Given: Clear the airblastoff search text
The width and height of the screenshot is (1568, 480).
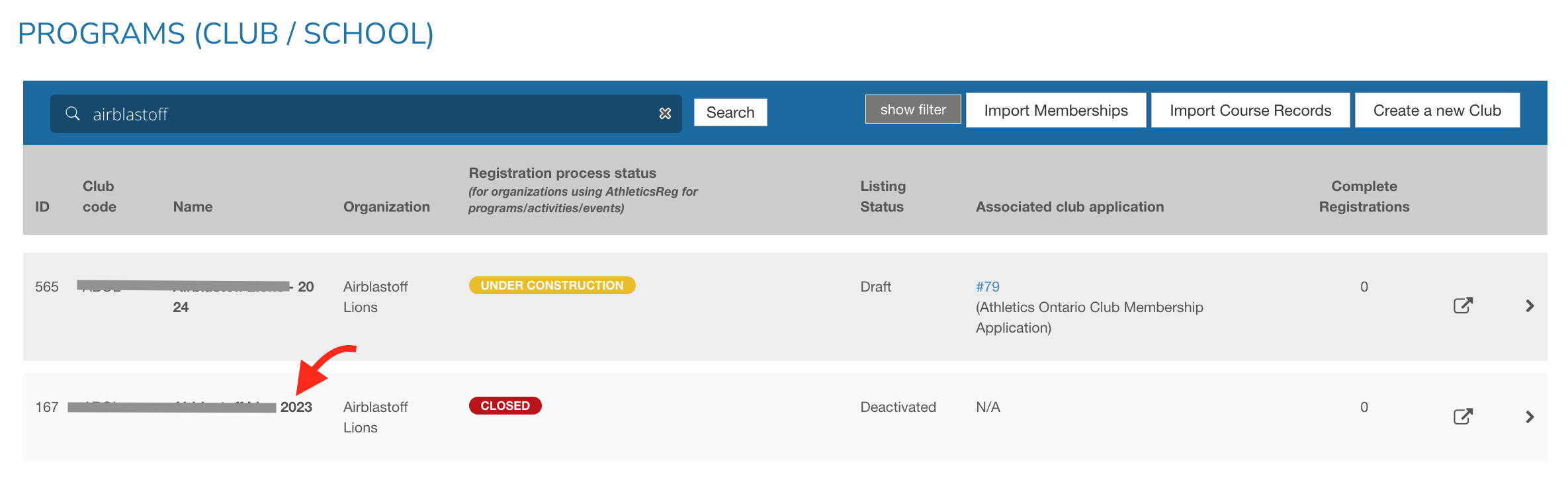Looking at the screenshot, I should [x=665, y=114].
